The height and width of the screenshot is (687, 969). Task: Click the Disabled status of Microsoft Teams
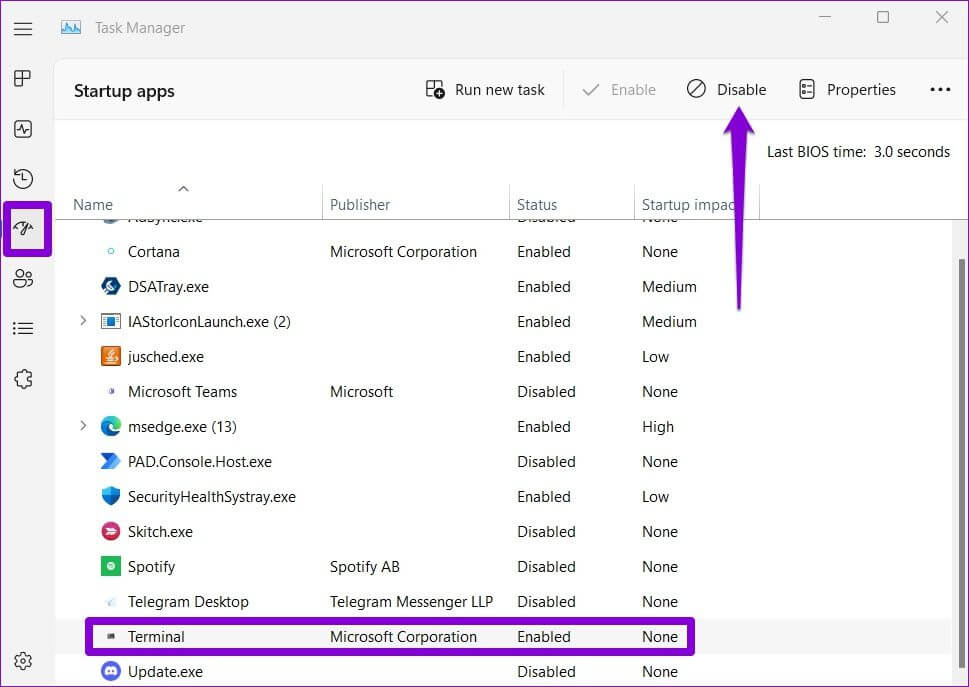click(546, 392)
